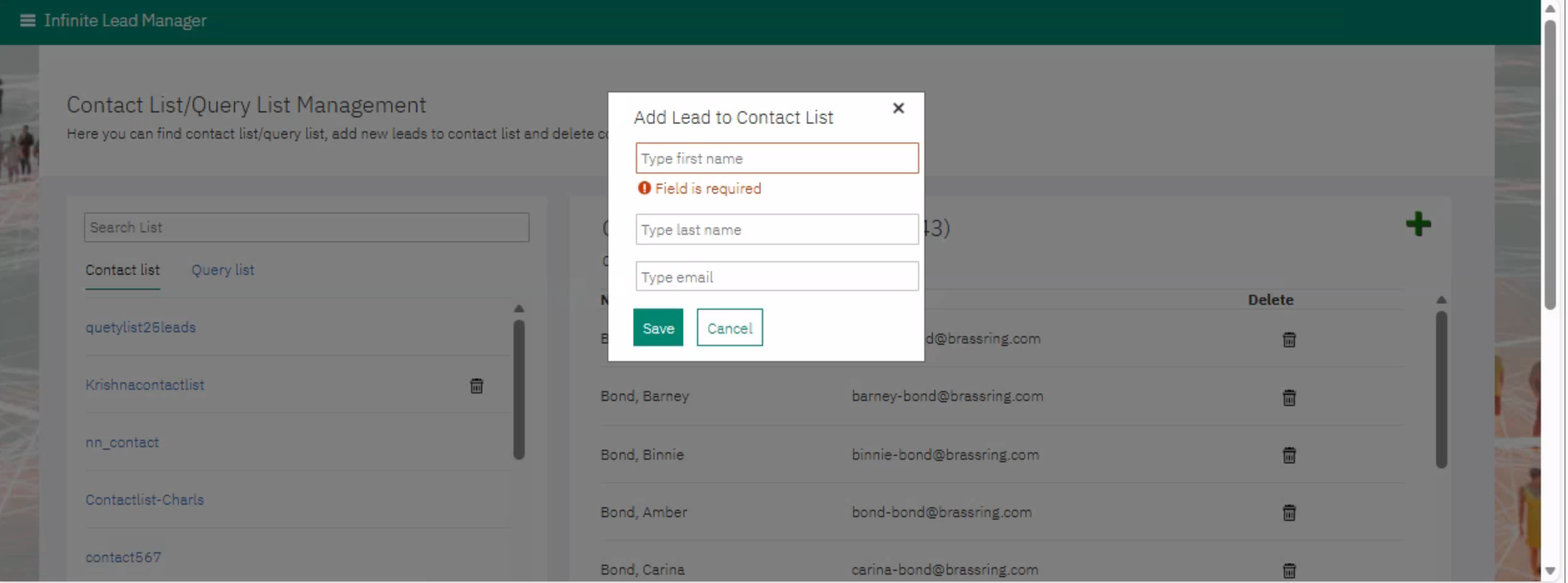Switch to the Query list tab
1568x583 pixels.
[223, 270]
